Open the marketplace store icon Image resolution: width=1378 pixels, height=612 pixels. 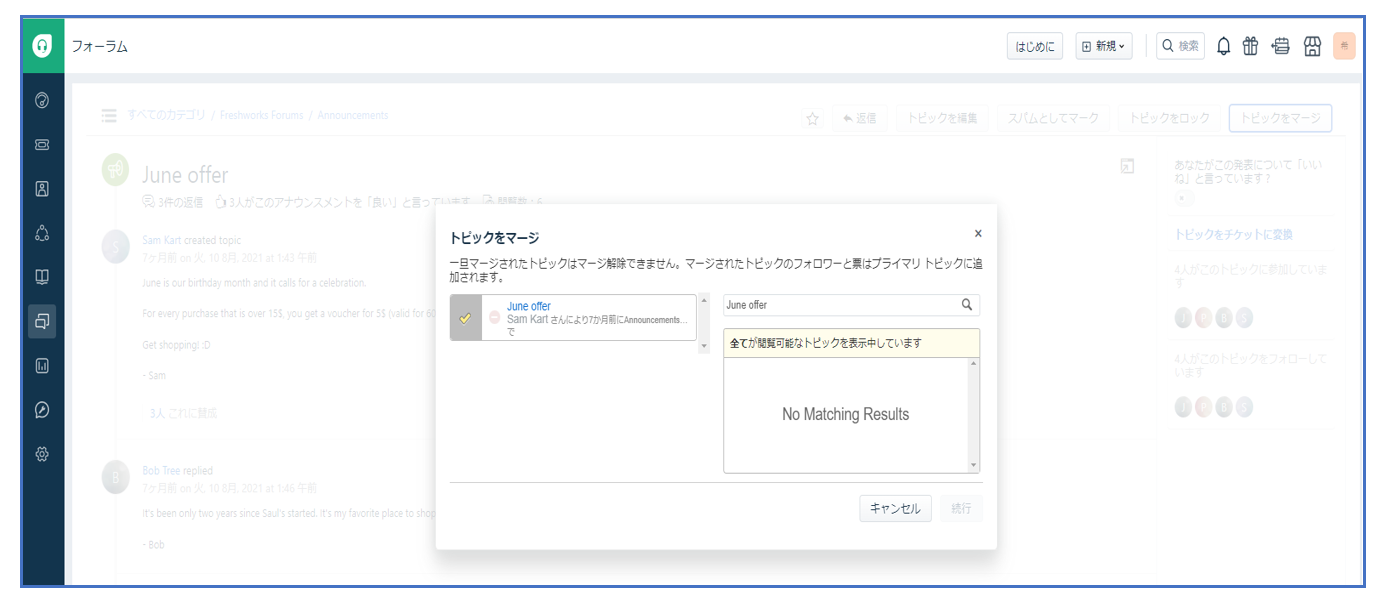coord(1313,46)
